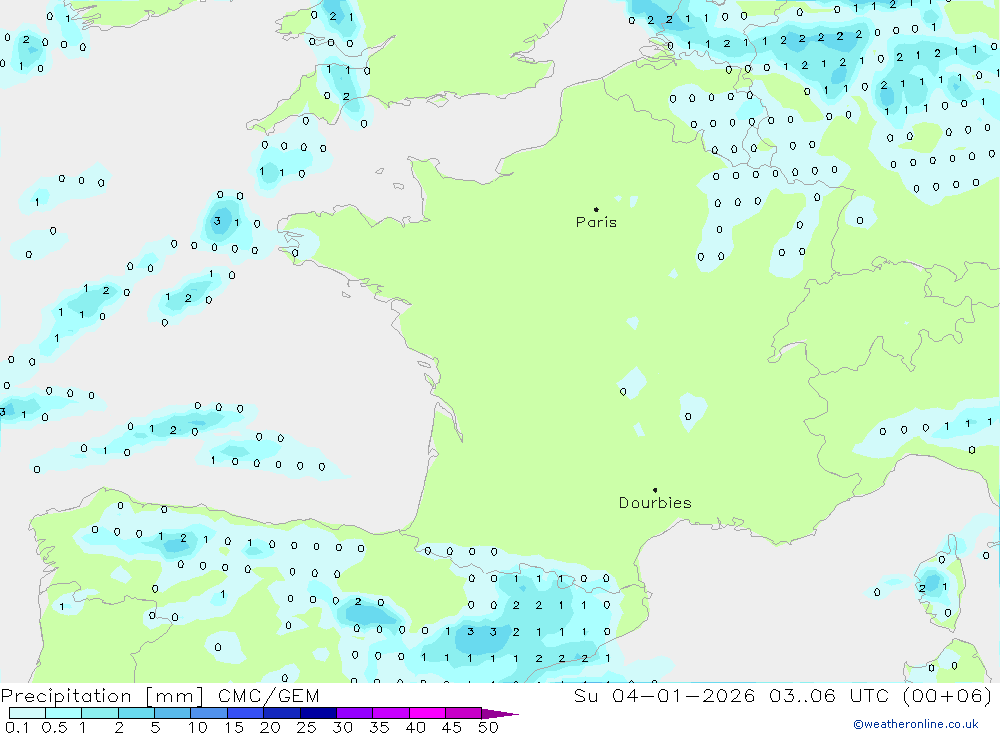This screenshot has height=733, width=1000.
Task: Pick the legend swatch between 5 and 10
Action: point(172,713)
